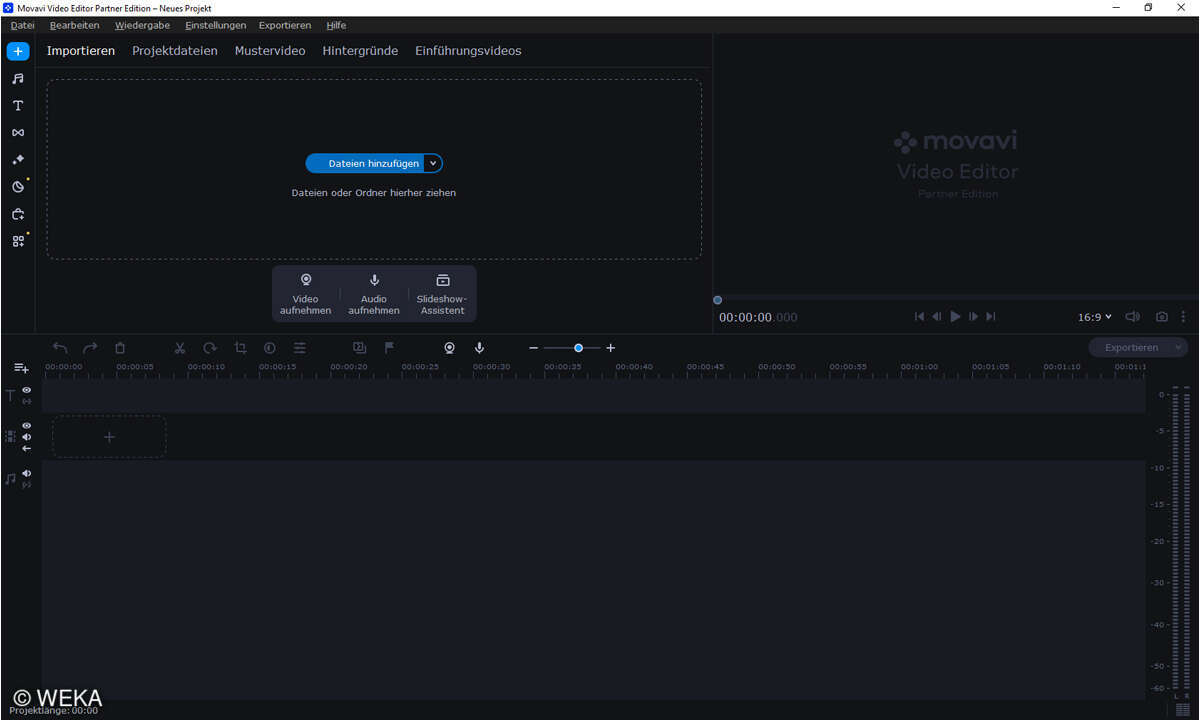Screen dimensions: 1200x720
Task: Mute preview volume speaker icon
Action: [1132, 317]
